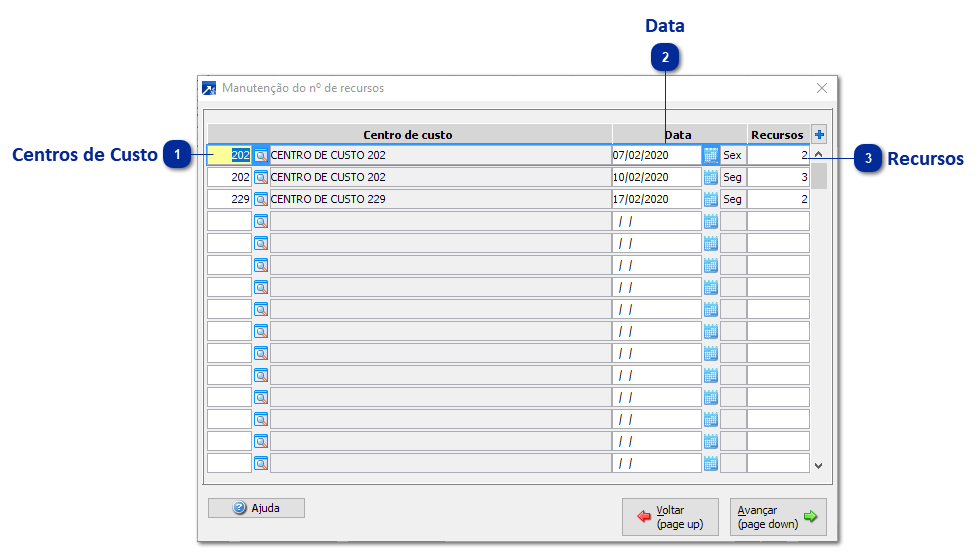Click the Recursos column header

[778, 134]
